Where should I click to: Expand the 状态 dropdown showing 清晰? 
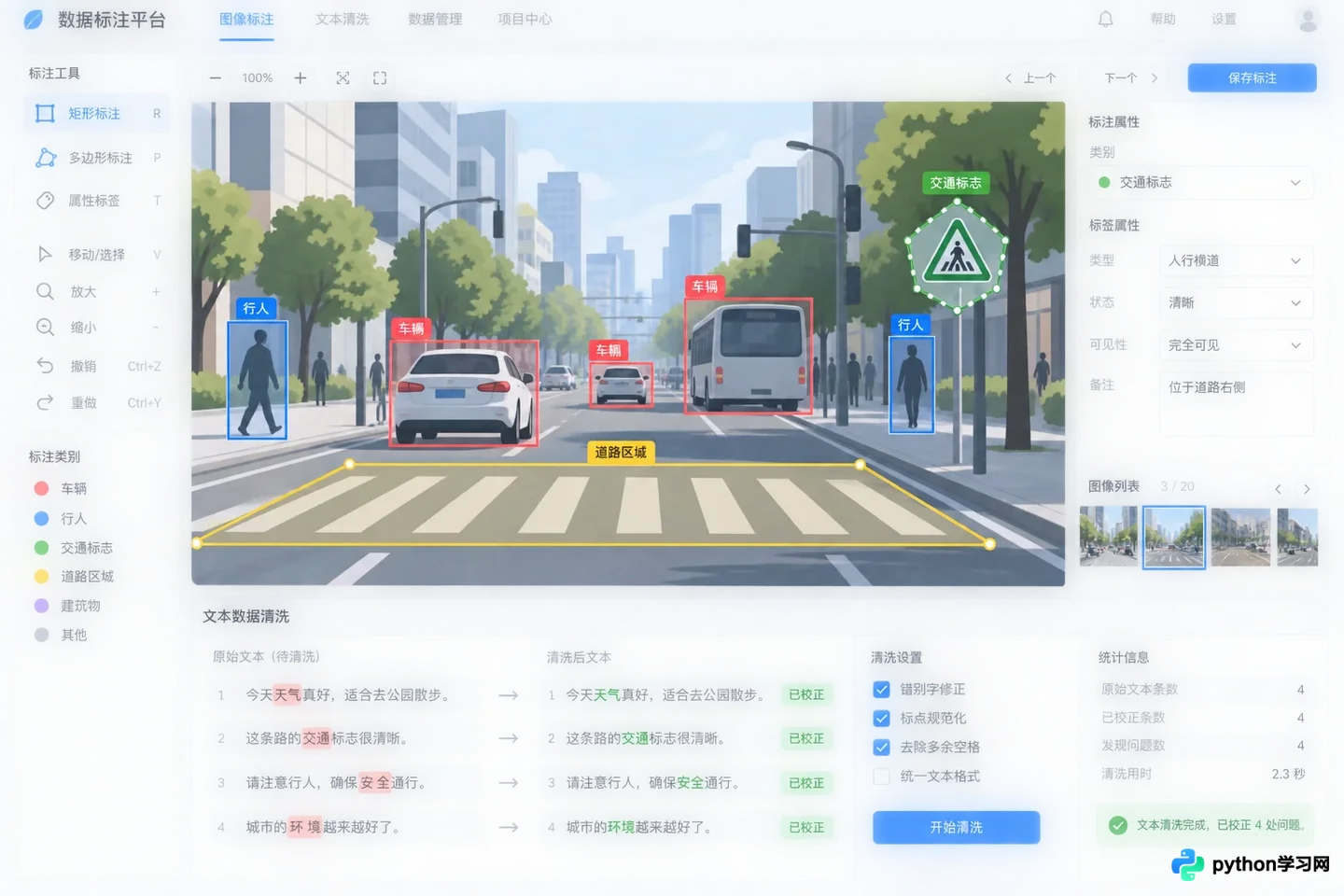click(x=1236, y=302)
